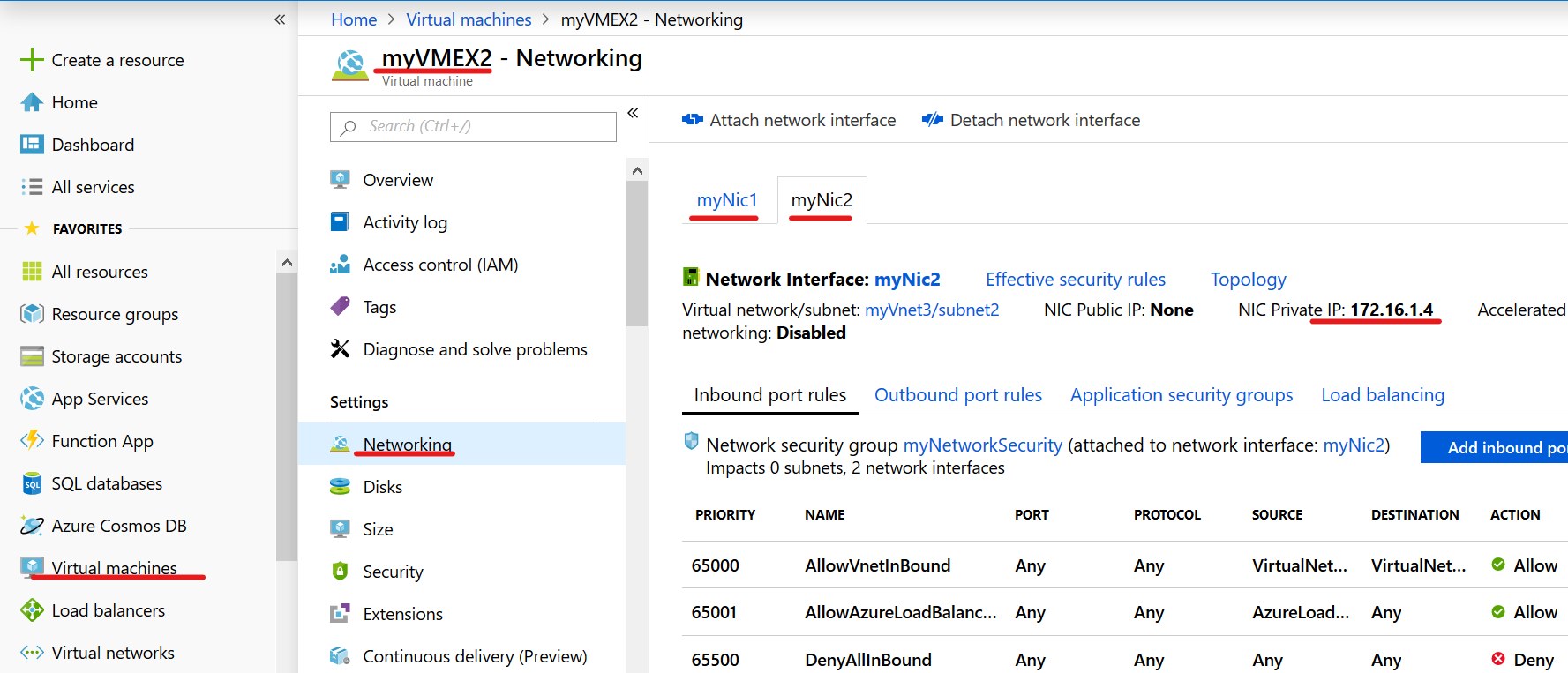Click the NIC Private IP 172.16.1.4 value
1568x673 pixels.
pos(1392,310)
